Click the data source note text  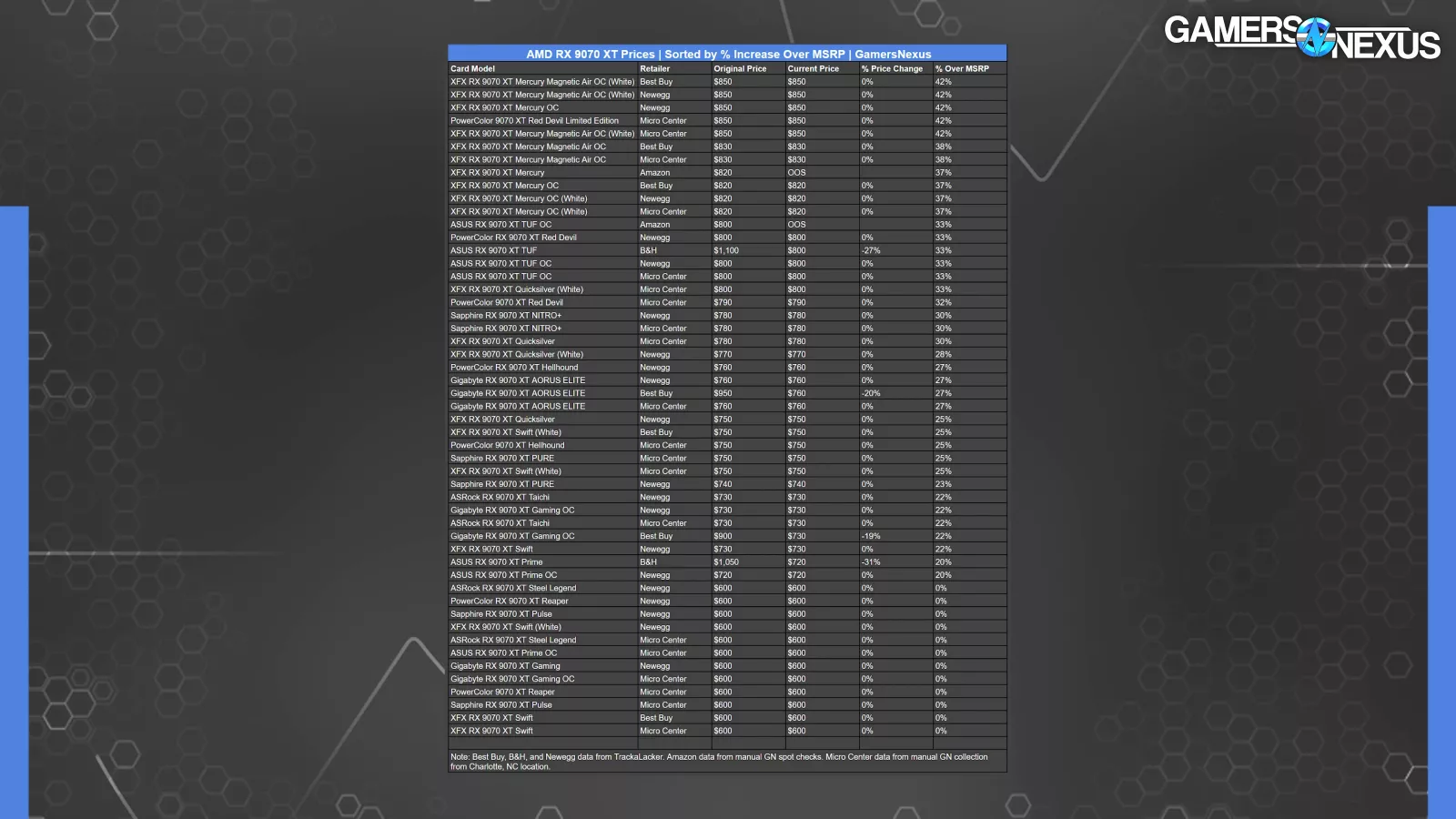click(719, 762)
